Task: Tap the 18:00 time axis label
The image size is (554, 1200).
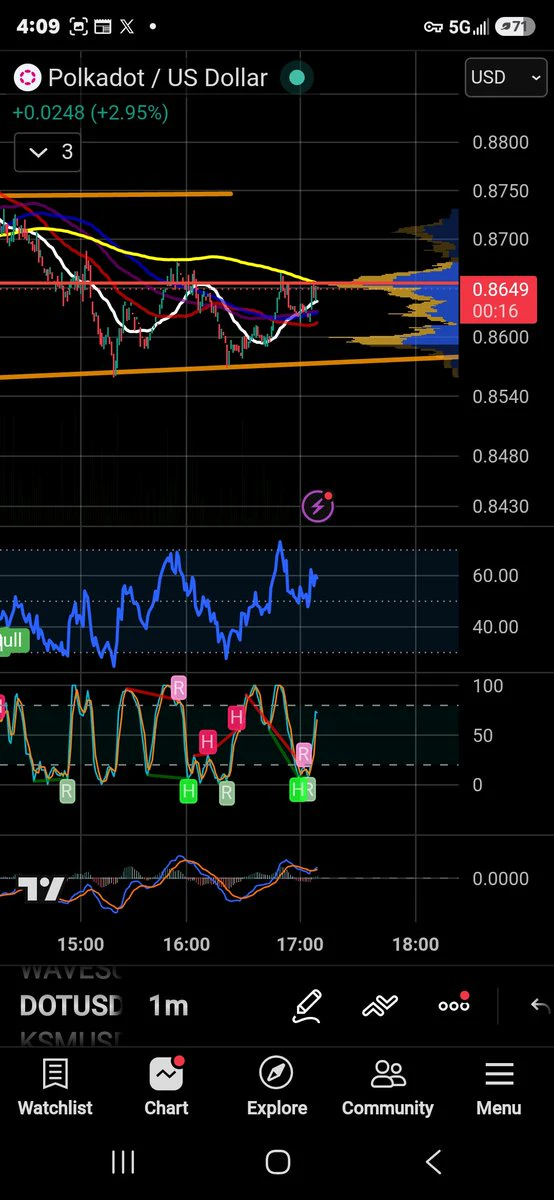Action: 415,944
